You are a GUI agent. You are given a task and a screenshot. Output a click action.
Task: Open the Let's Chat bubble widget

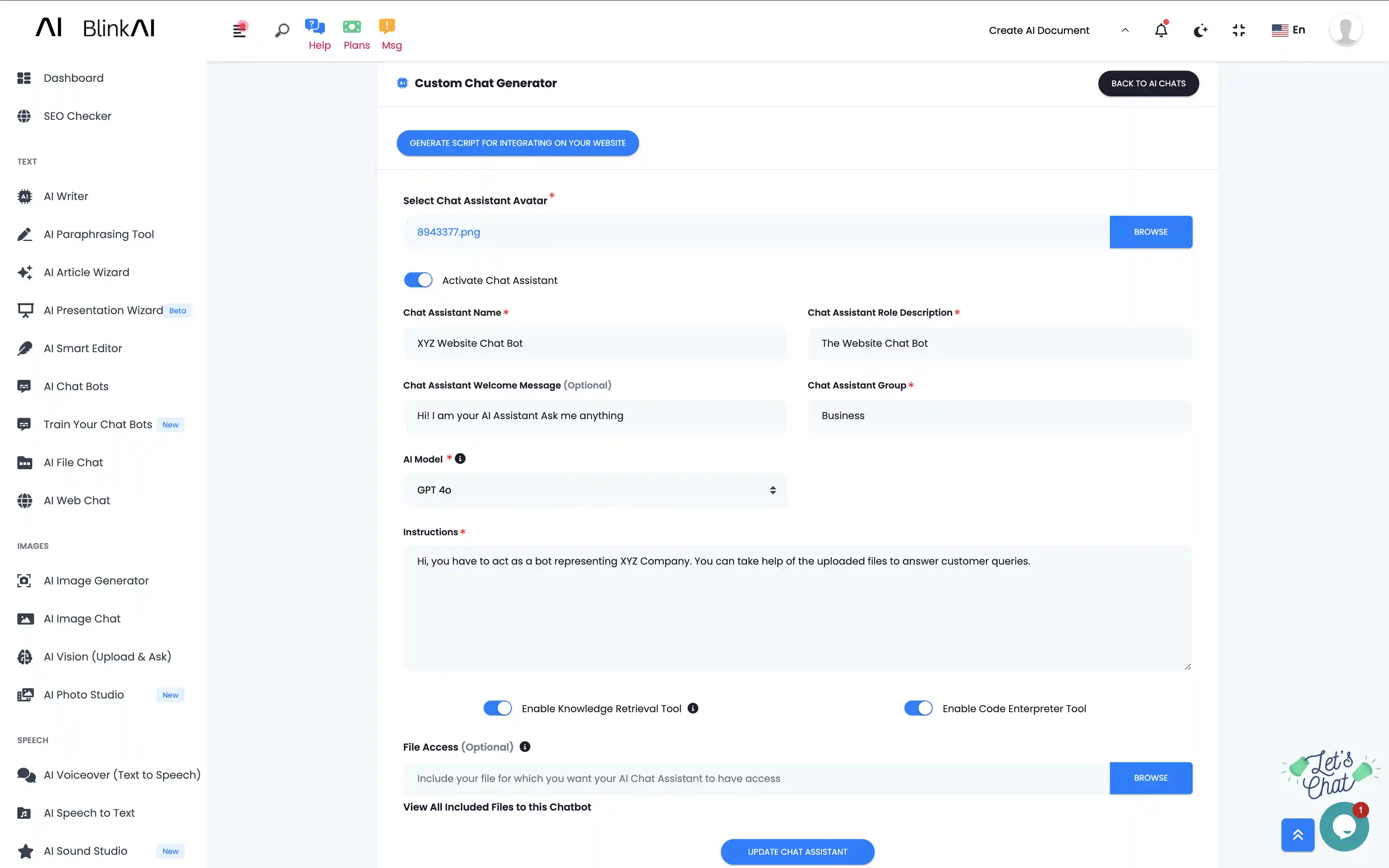point(1344,827)
